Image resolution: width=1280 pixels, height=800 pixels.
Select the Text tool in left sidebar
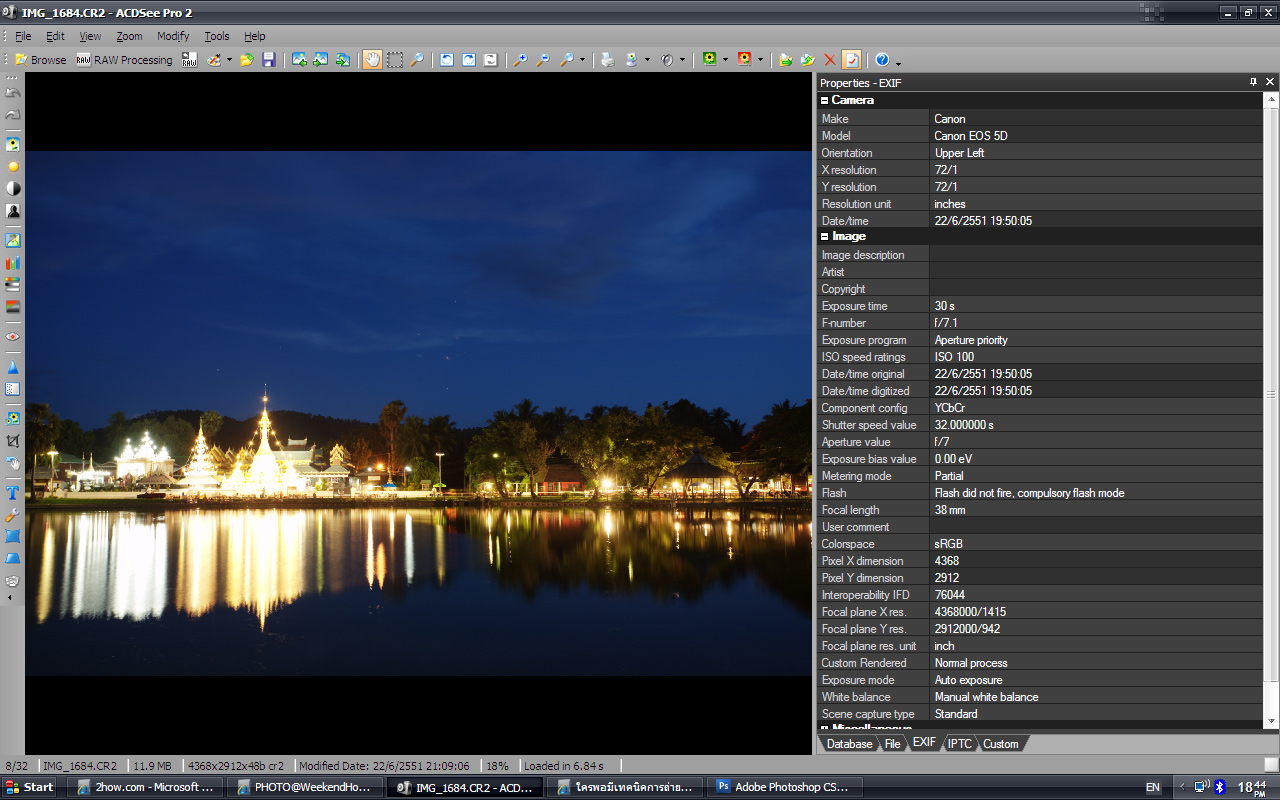13,492
